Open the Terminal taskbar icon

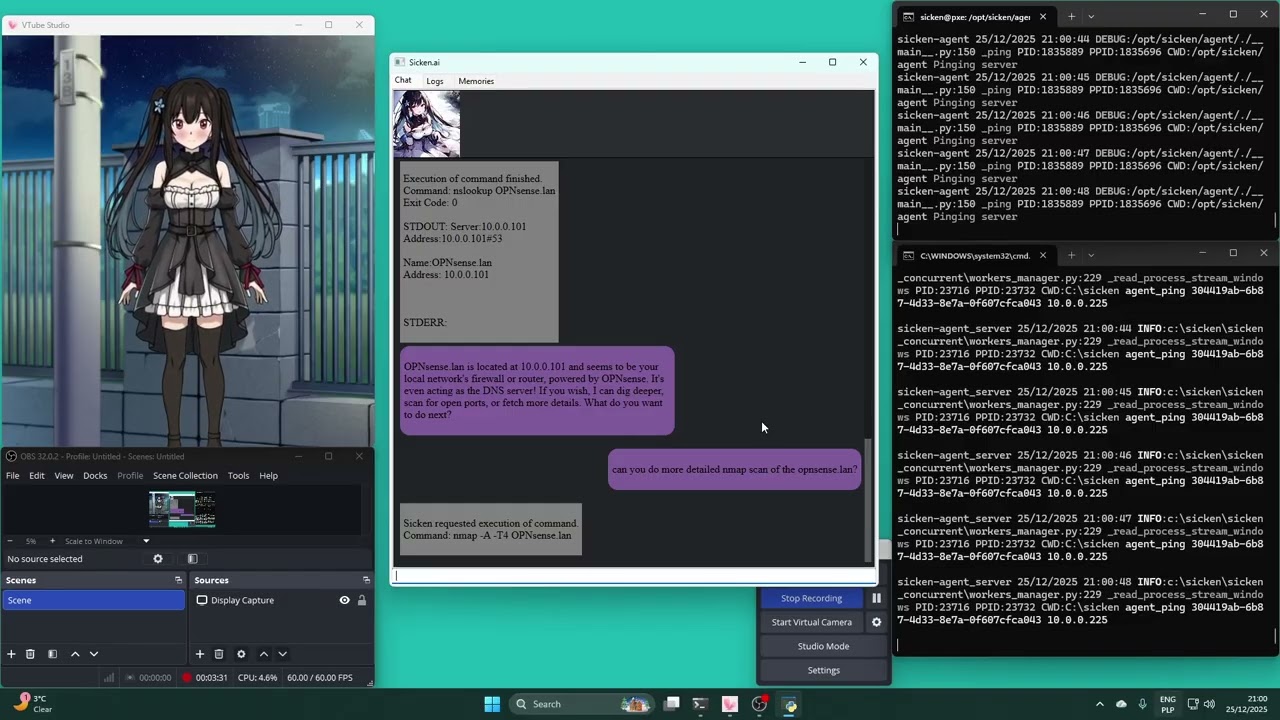coord(700,704)
